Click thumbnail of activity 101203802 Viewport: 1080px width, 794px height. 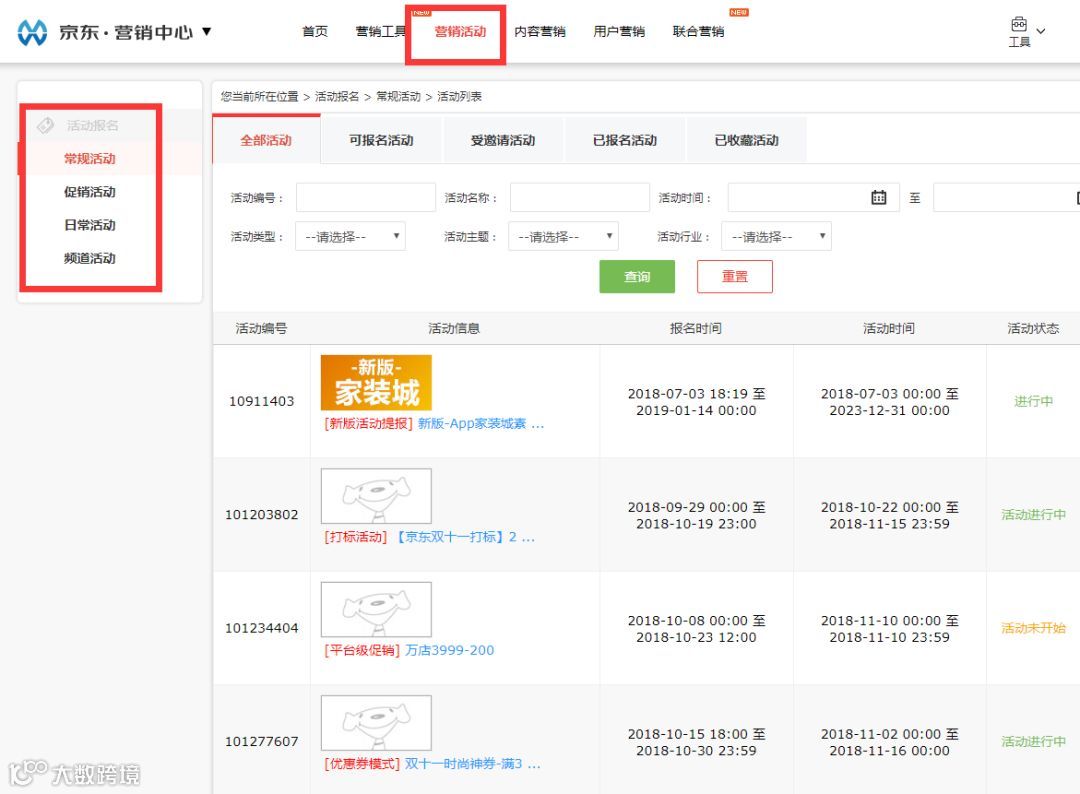(376, 496)
